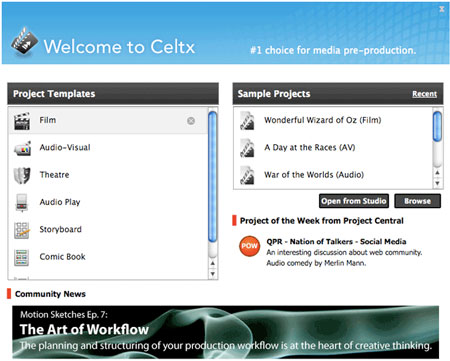Pick the Storyboard template
The width and height of the screenshot is (450, 361).
pos(108,230)
